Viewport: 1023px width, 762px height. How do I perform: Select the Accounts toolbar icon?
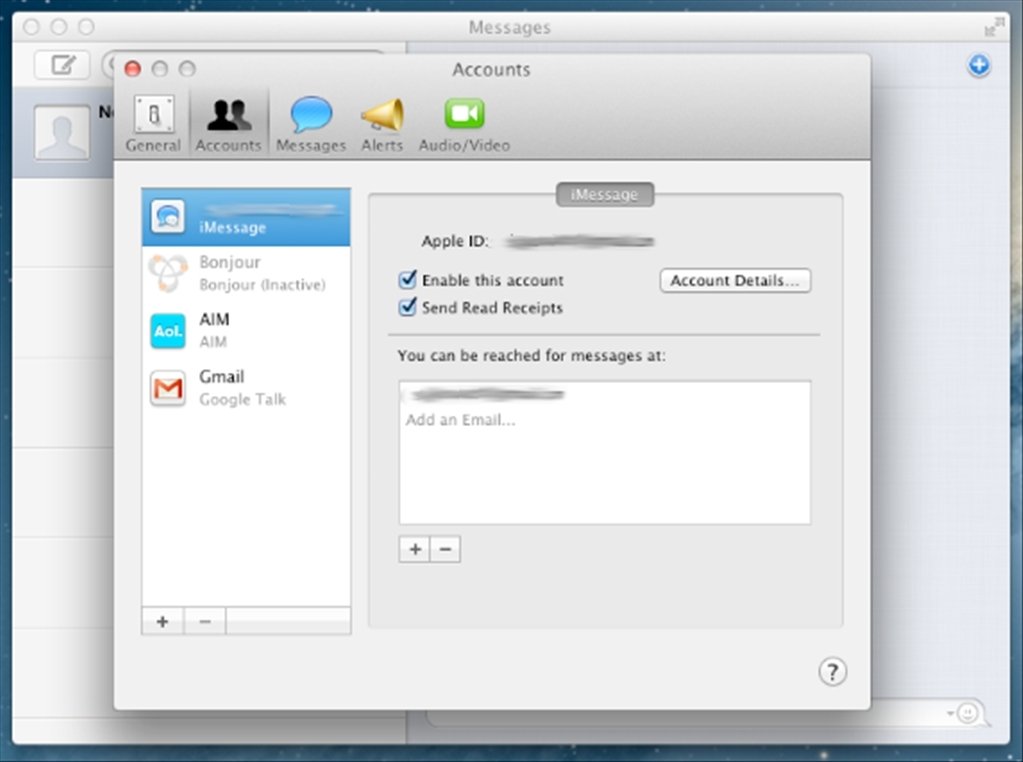tap(228, 124)
